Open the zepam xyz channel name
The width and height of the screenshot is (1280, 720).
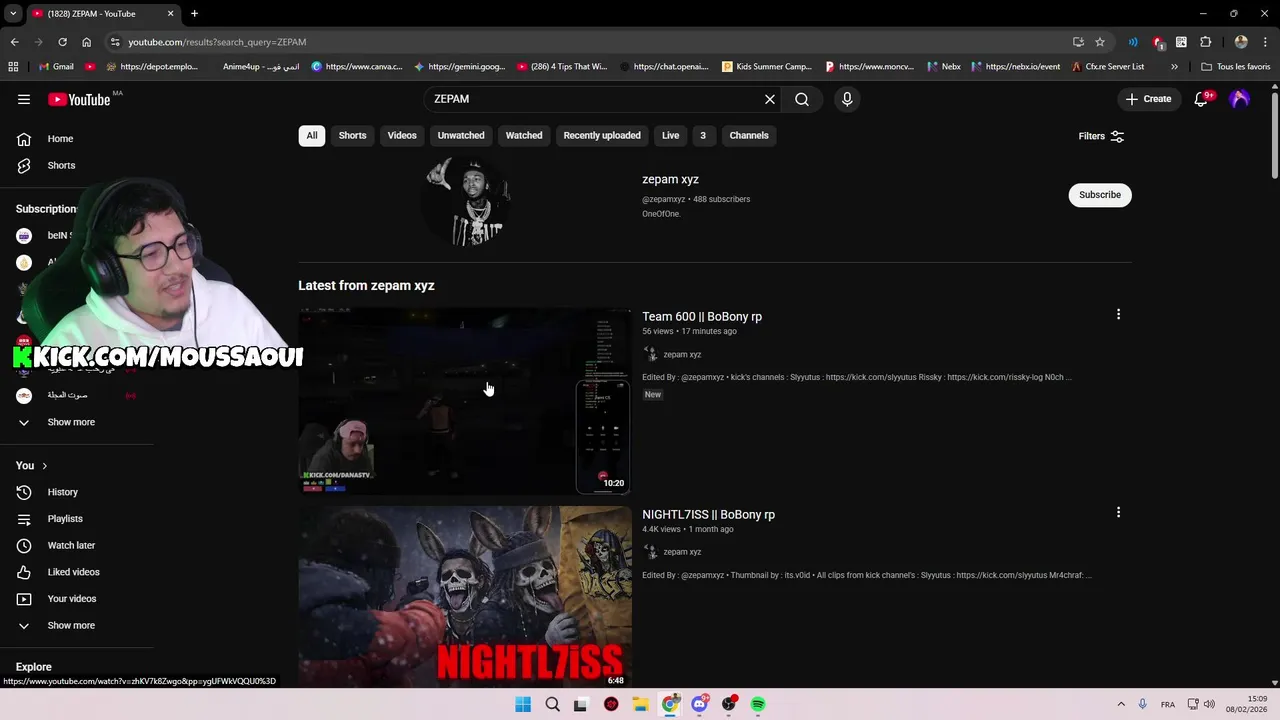[x=670, y=179]
